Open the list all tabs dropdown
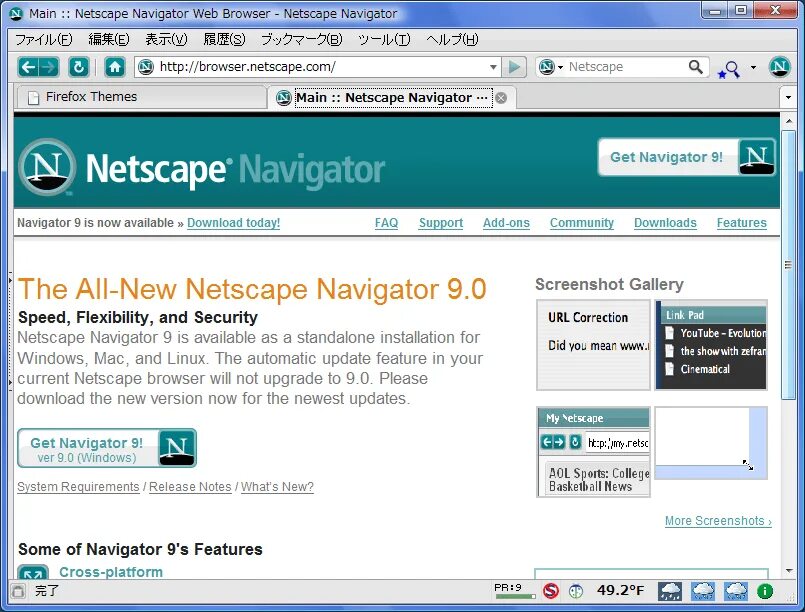 pyautogui.click(x=788, y=98)
